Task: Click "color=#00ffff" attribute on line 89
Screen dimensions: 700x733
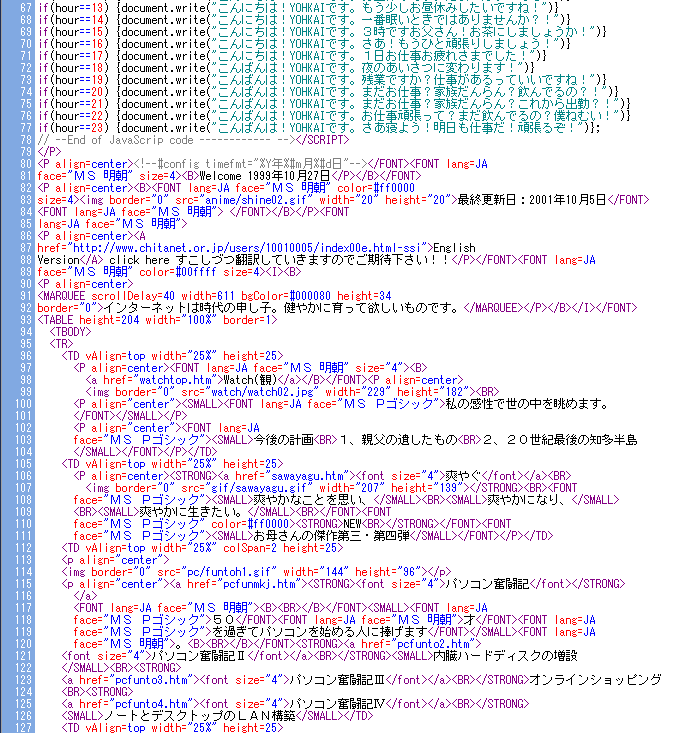Action: point(178,272)
